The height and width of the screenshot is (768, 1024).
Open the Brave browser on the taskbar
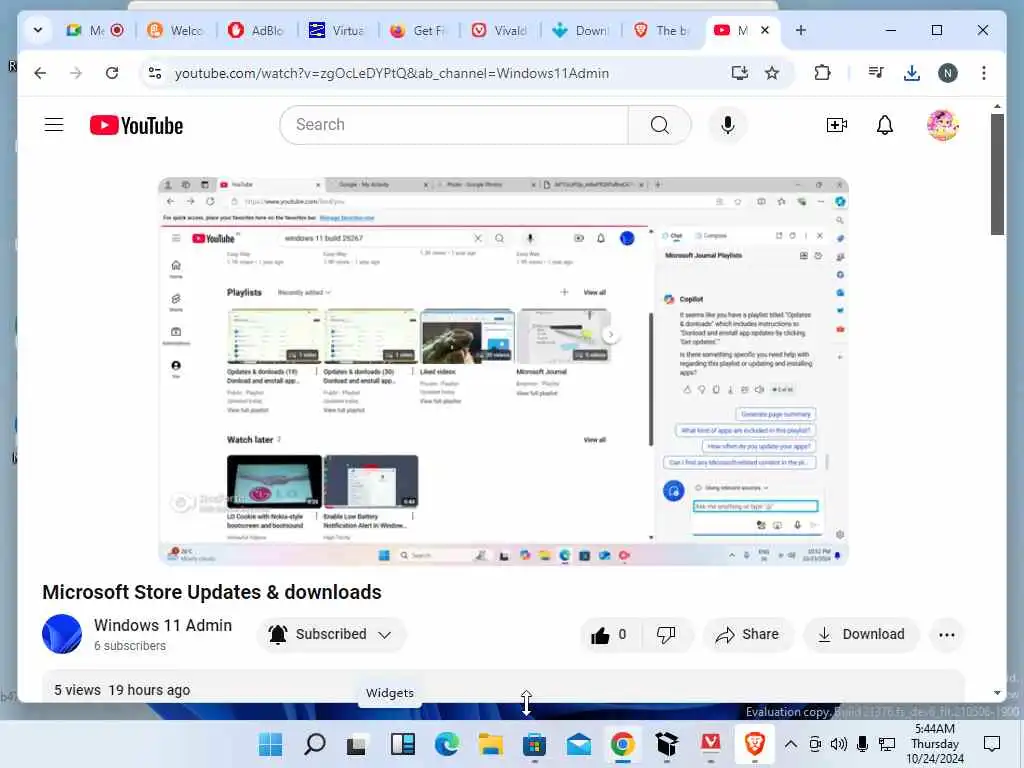755,744
